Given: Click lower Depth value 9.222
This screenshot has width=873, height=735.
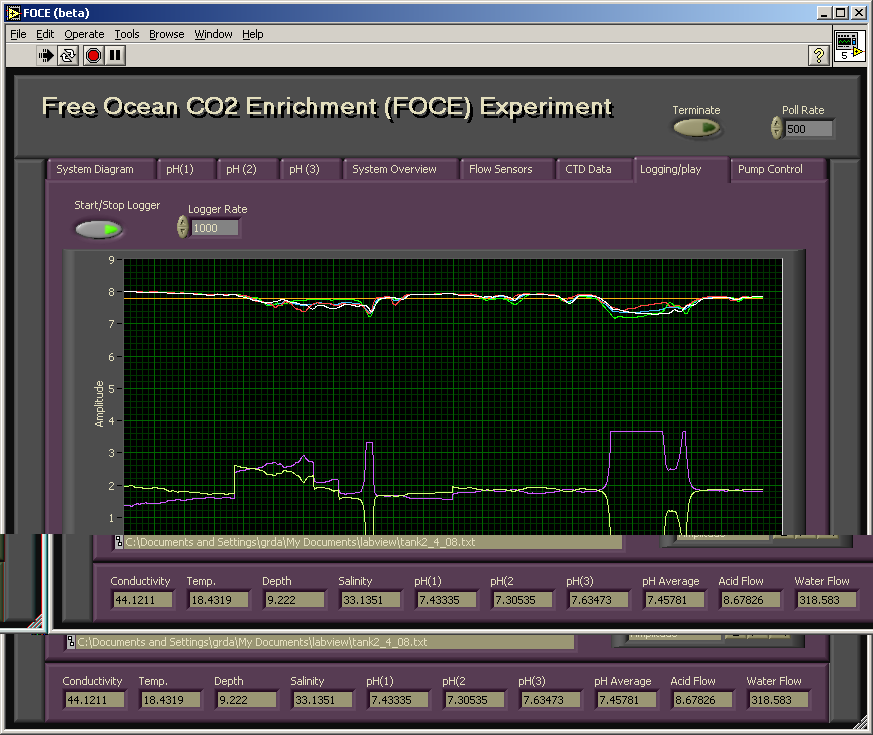Looking at the screenshot, I should 247,700.
